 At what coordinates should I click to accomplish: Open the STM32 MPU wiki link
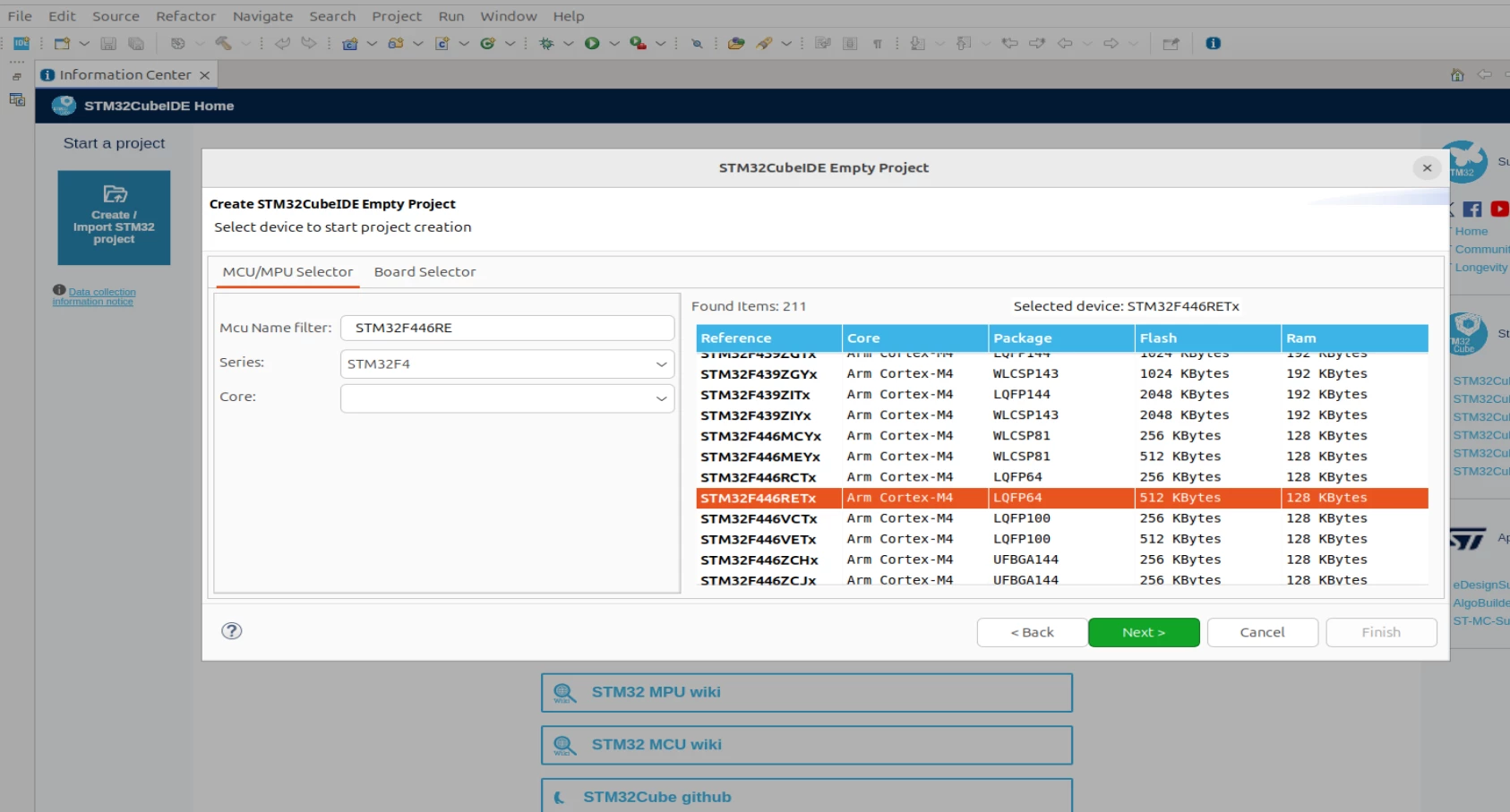tap(806, 693)
